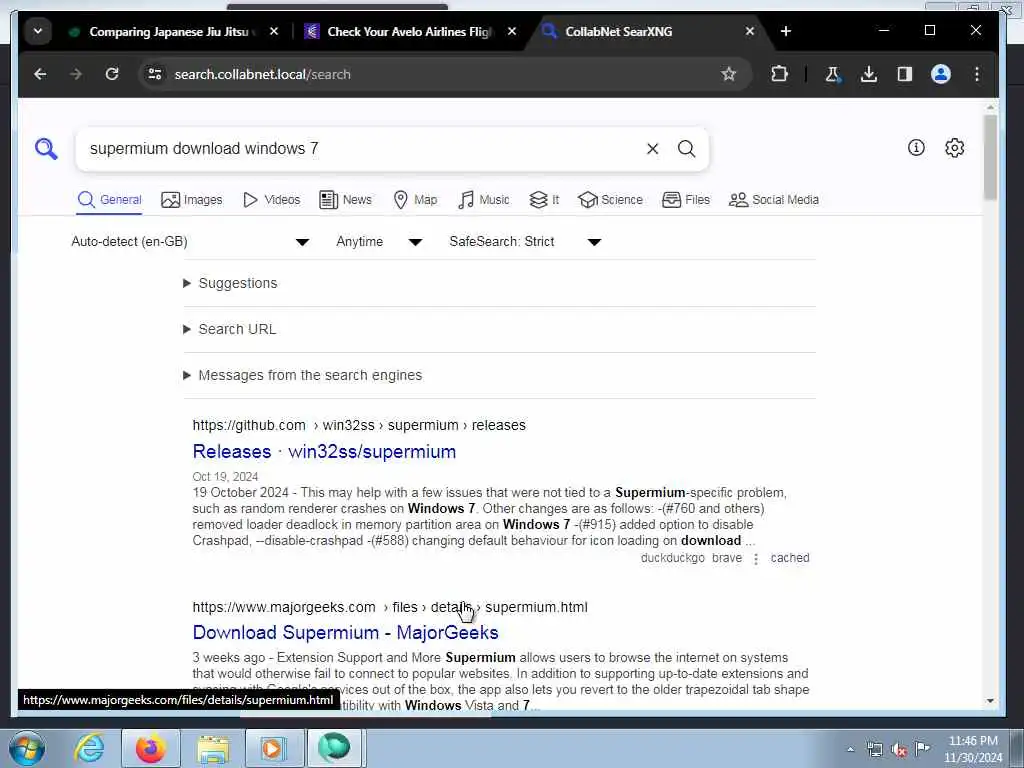Reload the current page
The width and height of the screenshot is (1024, 768).
[x=112, y=74]
